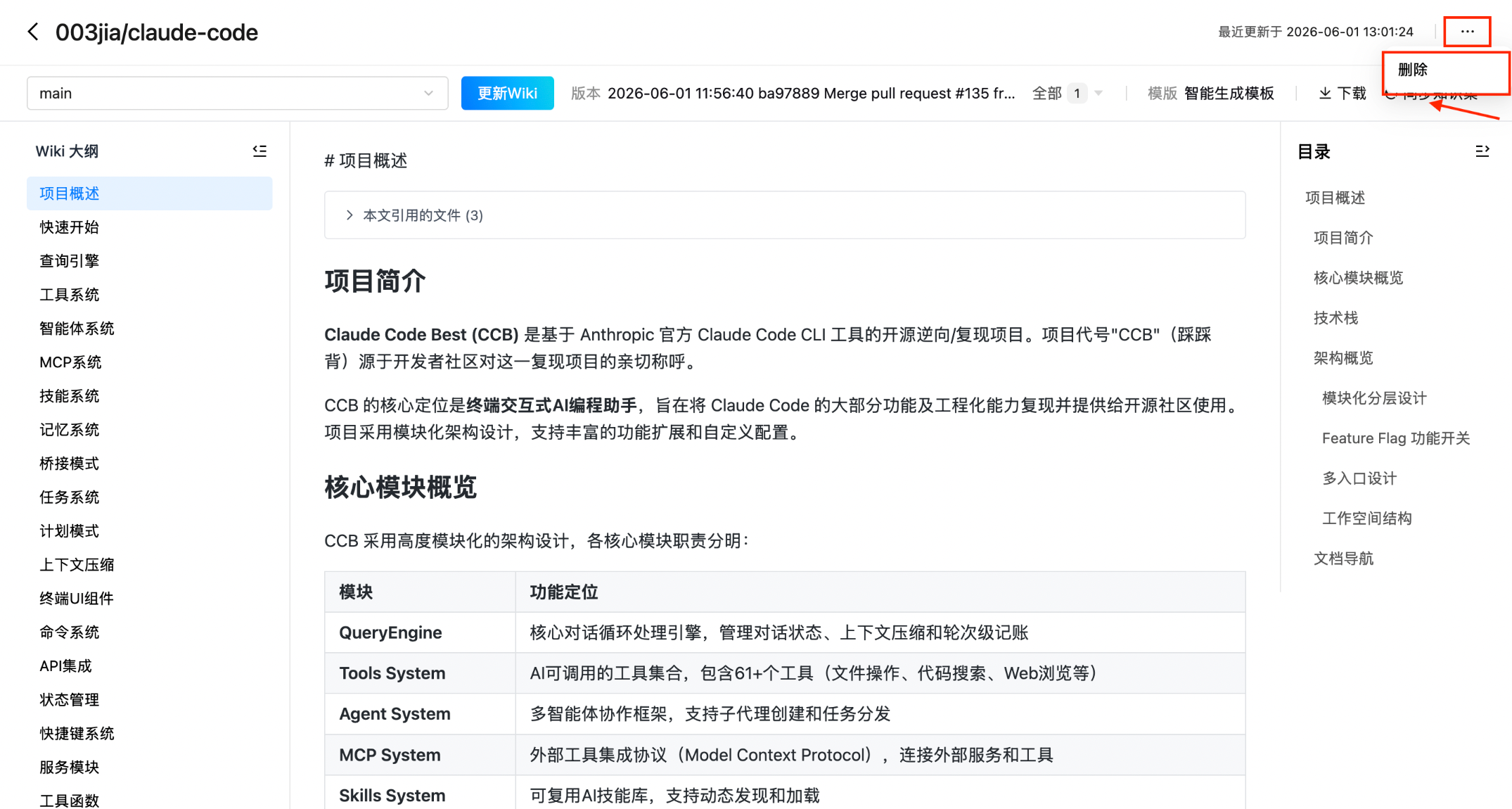Jump to 项目概述 in the 目录 panel
The height and width of the screenshot is (809, 1512).
(x=1335, y=198)
